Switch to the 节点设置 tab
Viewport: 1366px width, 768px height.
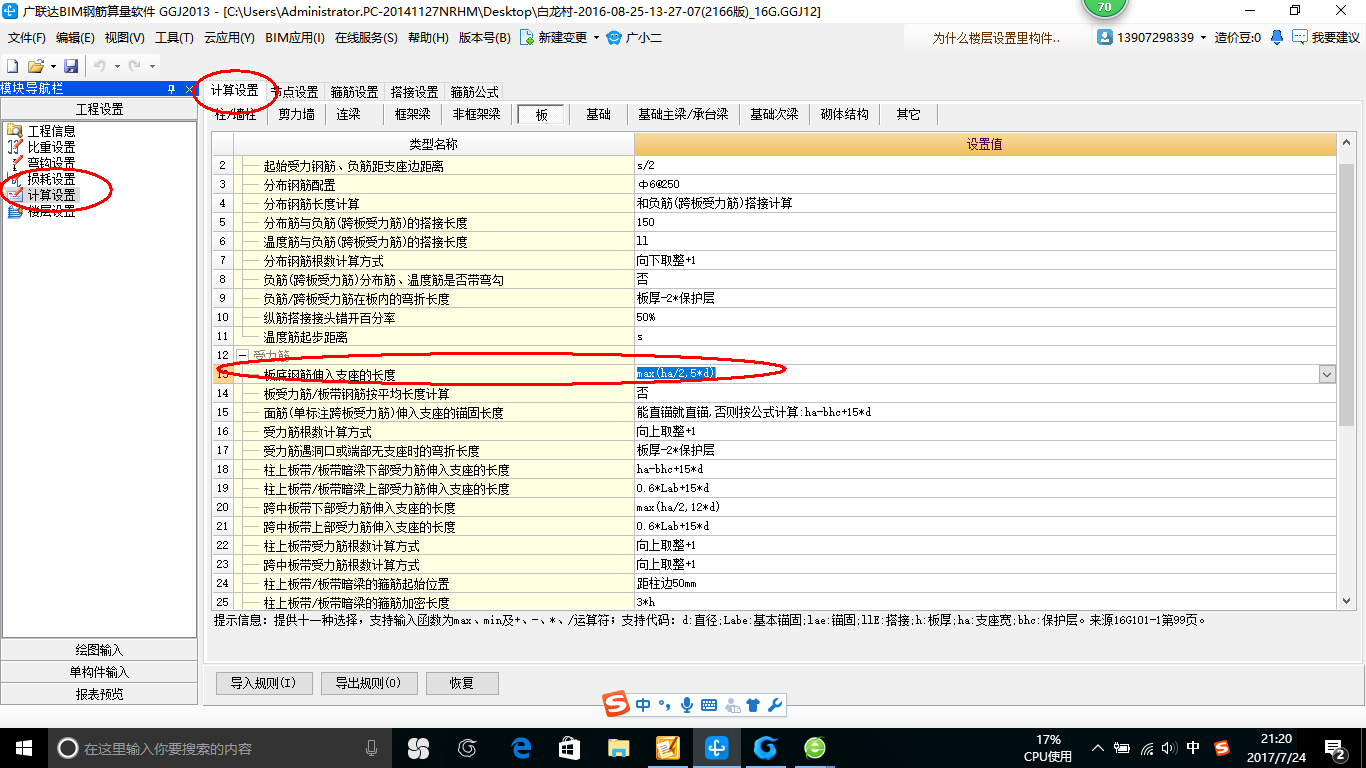coord(295,92)
